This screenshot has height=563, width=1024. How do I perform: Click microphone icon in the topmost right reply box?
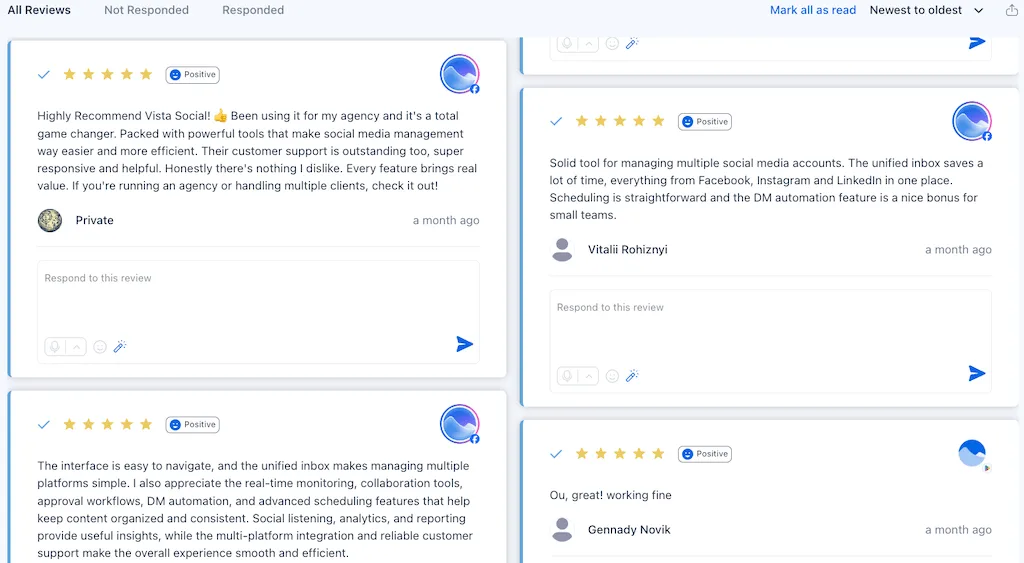click(567, 44)
